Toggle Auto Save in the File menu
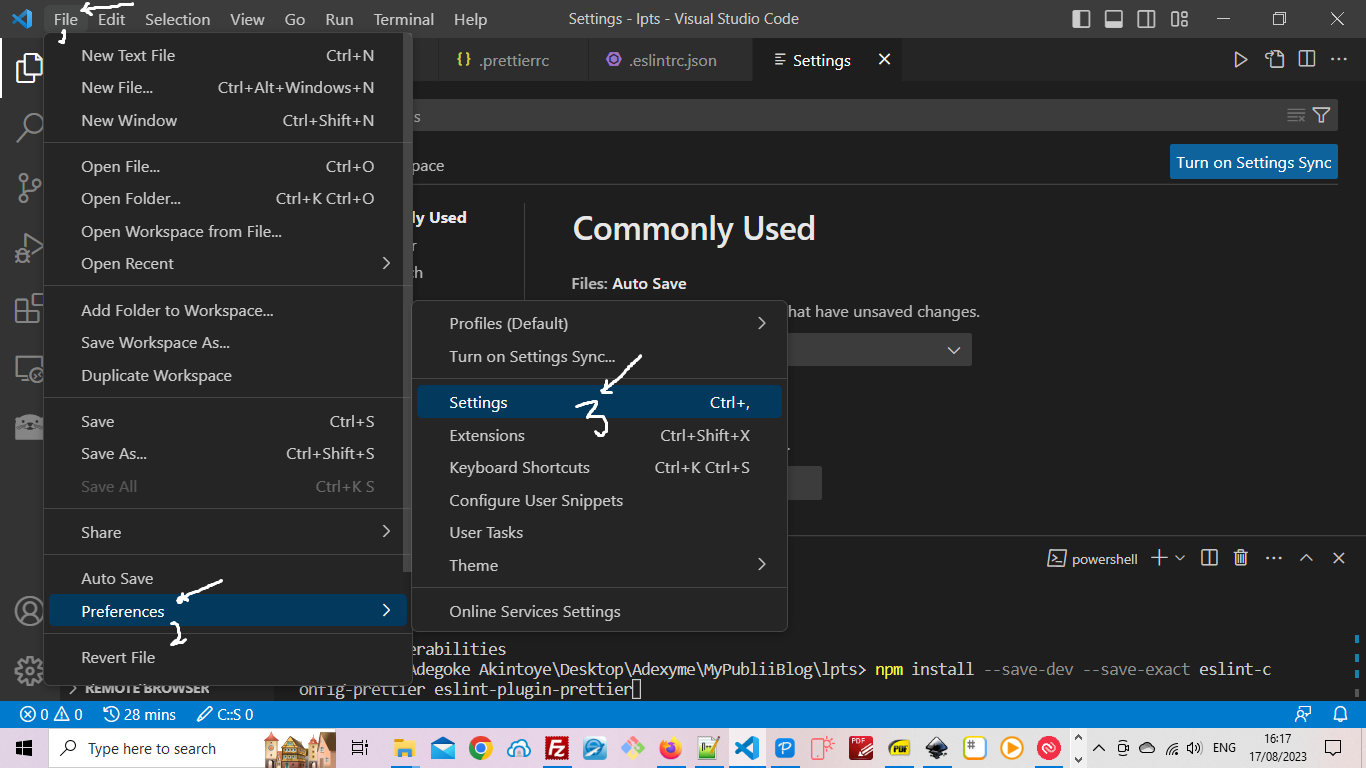 point(117,578)
